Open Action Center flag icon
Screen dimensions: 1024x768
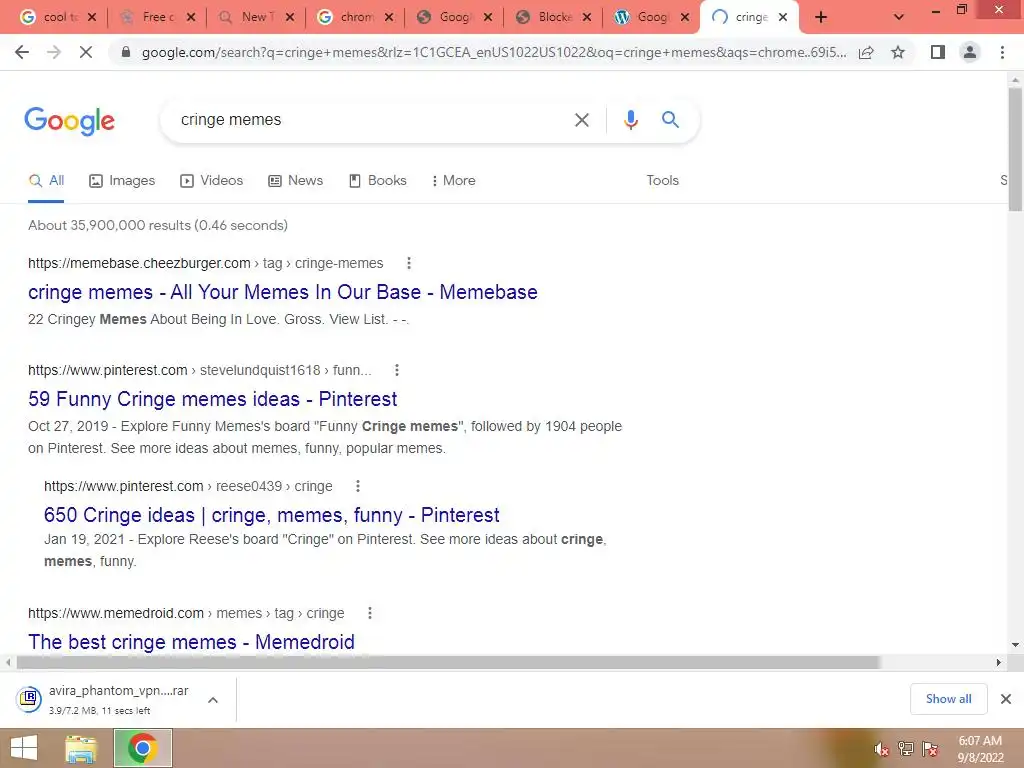pyautogui.click(x=930, y=749)
